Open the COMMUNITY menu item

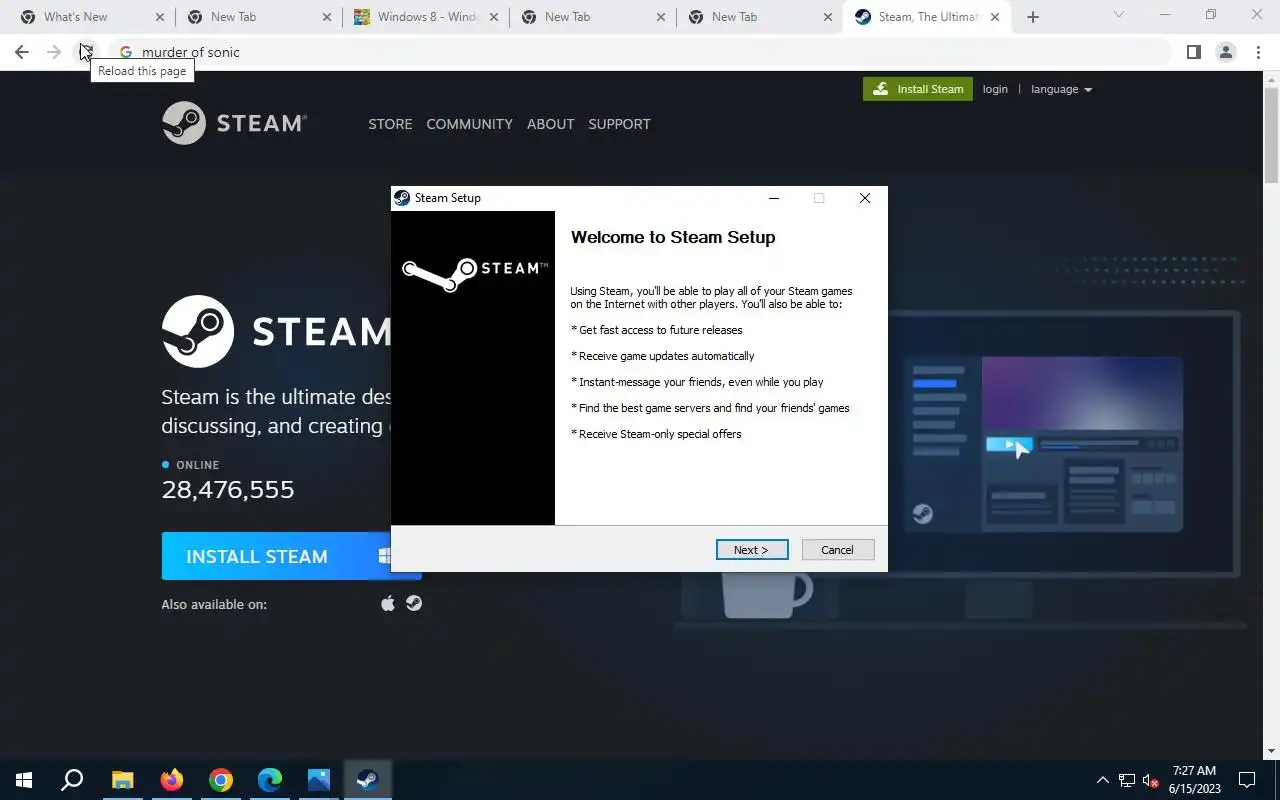tap(469, 124)
